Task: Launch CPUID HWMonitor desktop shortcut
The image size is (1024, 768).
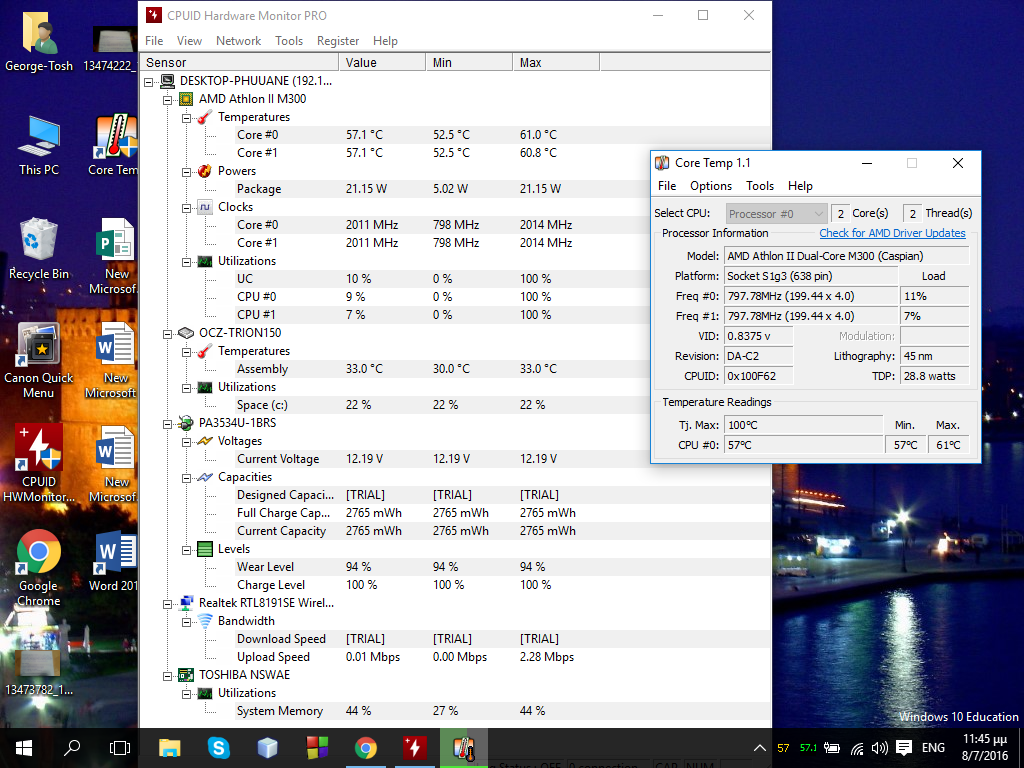Action: coord(39,464)
